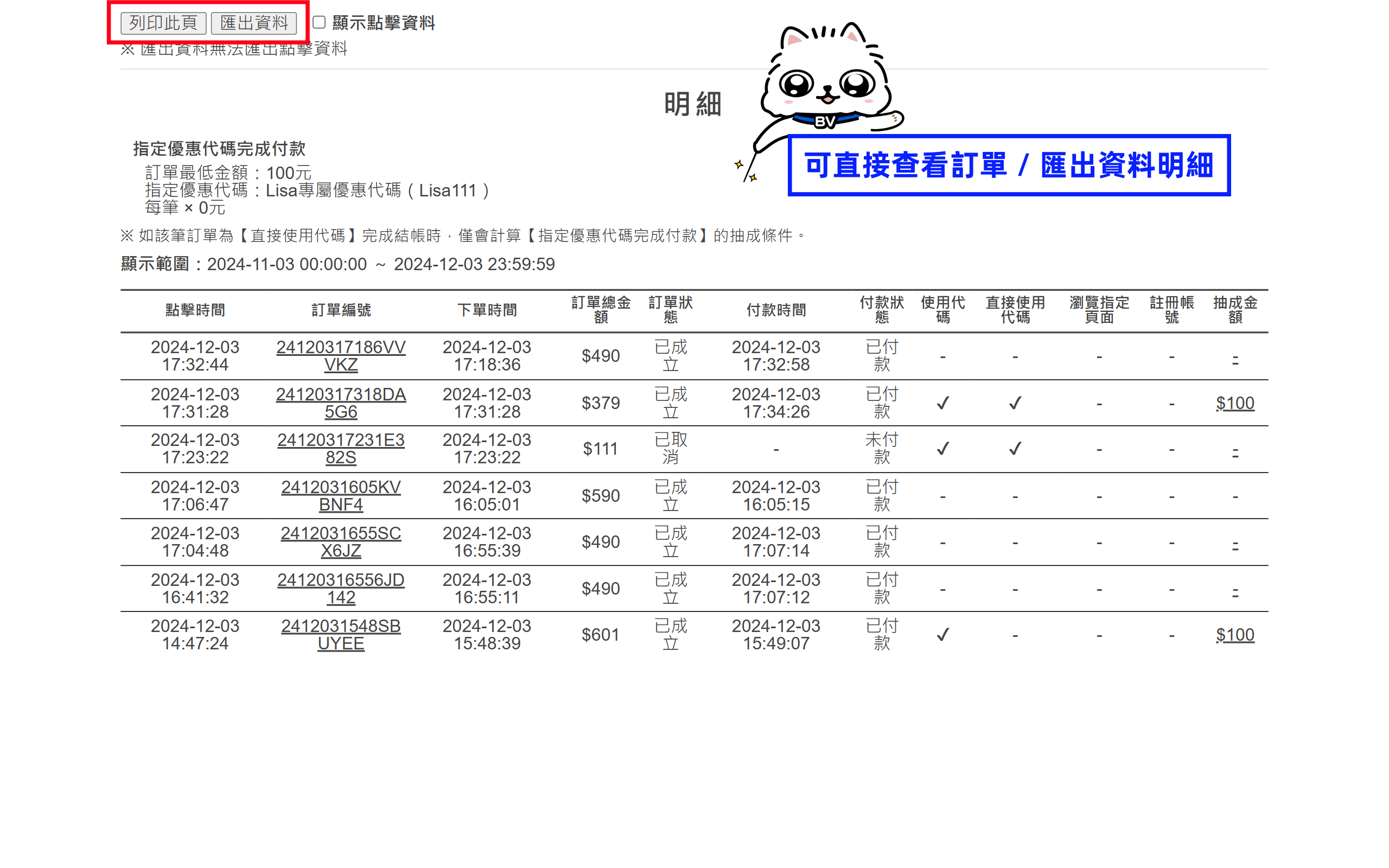The image size is (1389, 868).
Task: Click the $379 order total cell
Action: (x=601, y=403)
